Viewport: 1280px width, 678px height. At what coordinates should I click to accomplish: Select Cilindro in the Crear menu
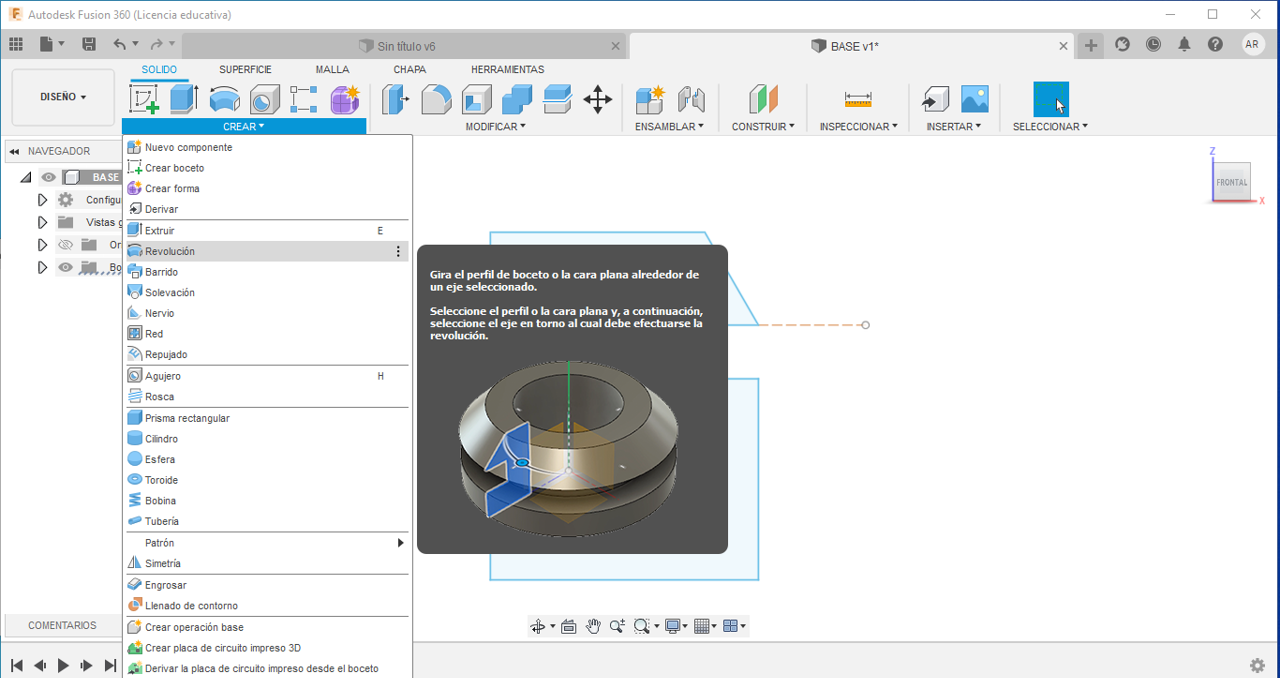point(161,439)
